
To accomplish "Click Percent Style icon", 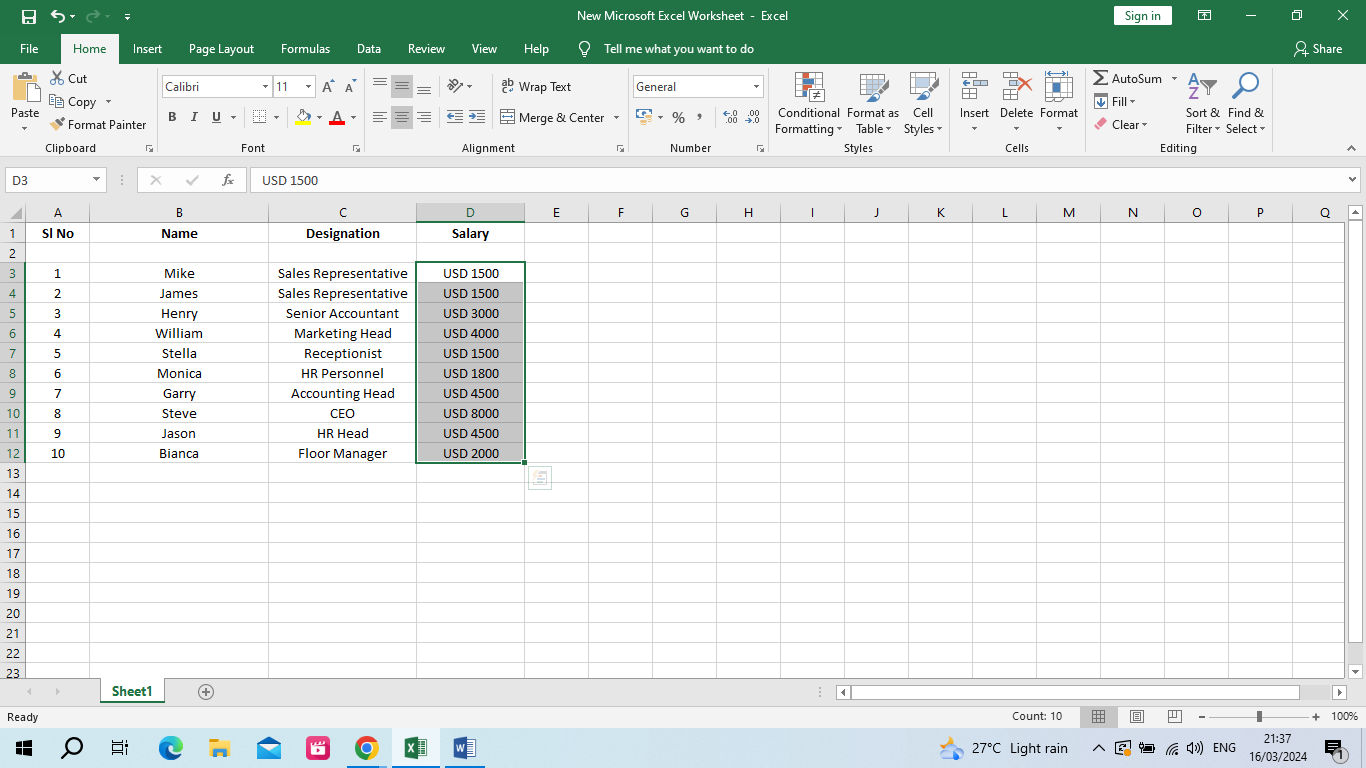I will point(678,118).
